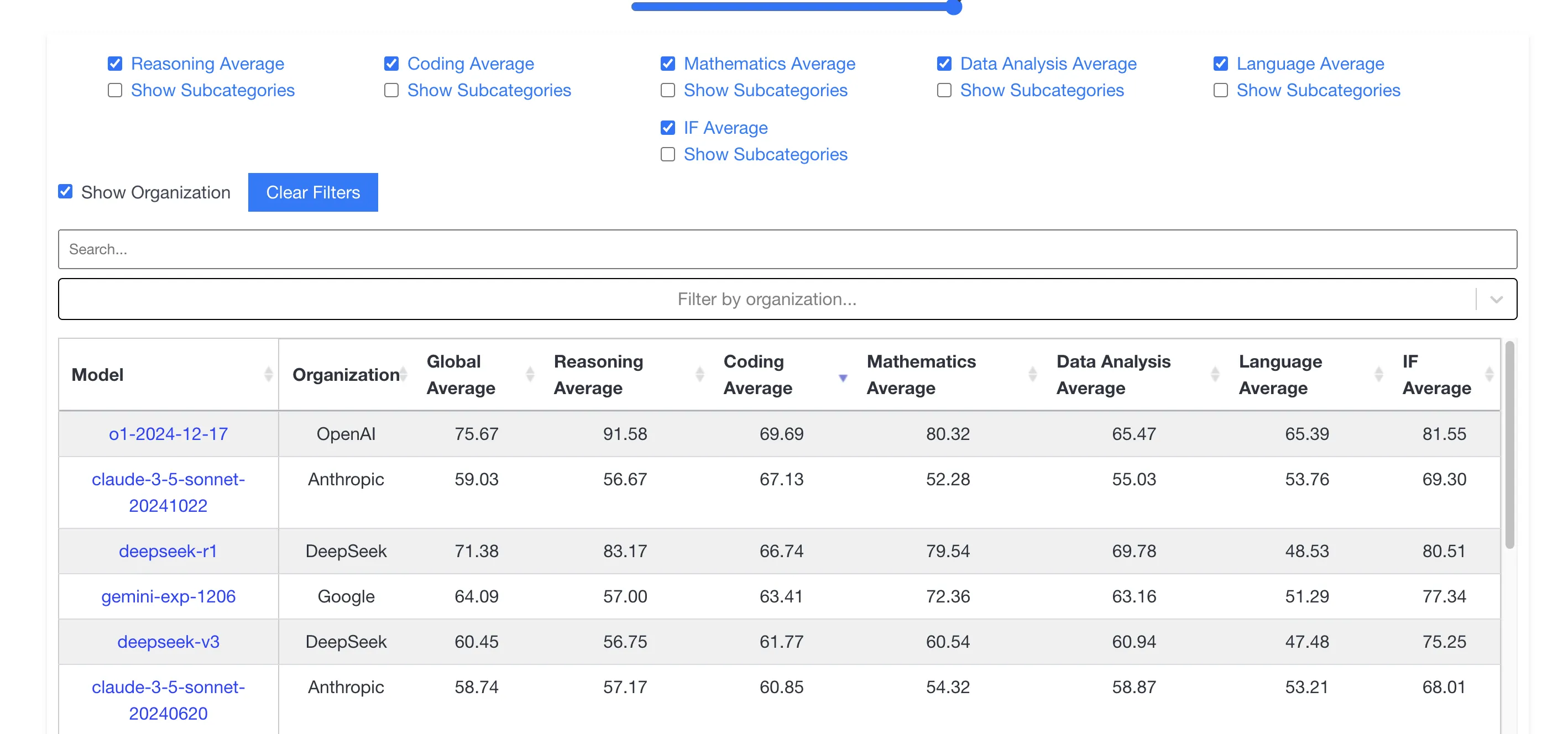1568x734 pixels.
Task: Sort by Data Analysis Average arrows
Action: click(1215, 374)
